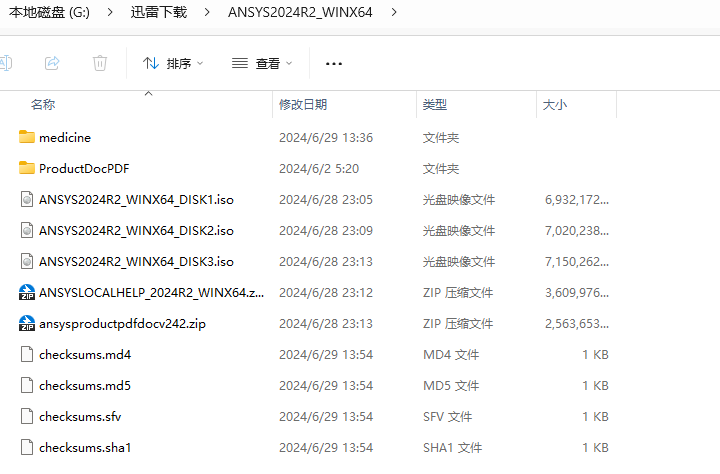
Task: Click type SFV 文件 cell
Action: (447, 417)
